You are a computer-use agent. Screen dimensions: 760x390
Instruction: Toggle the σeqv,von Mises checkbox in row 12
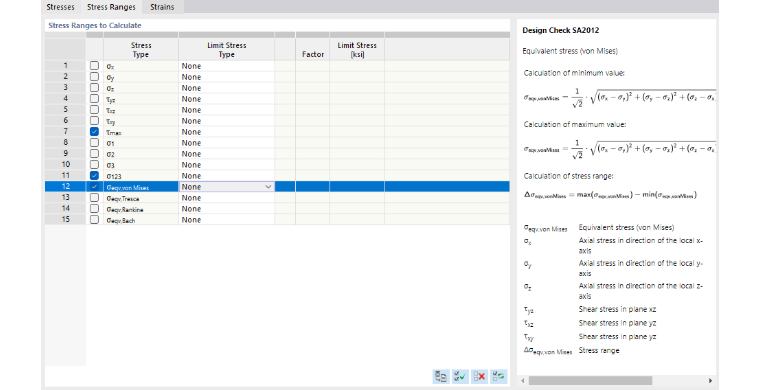tap(94, 187)
